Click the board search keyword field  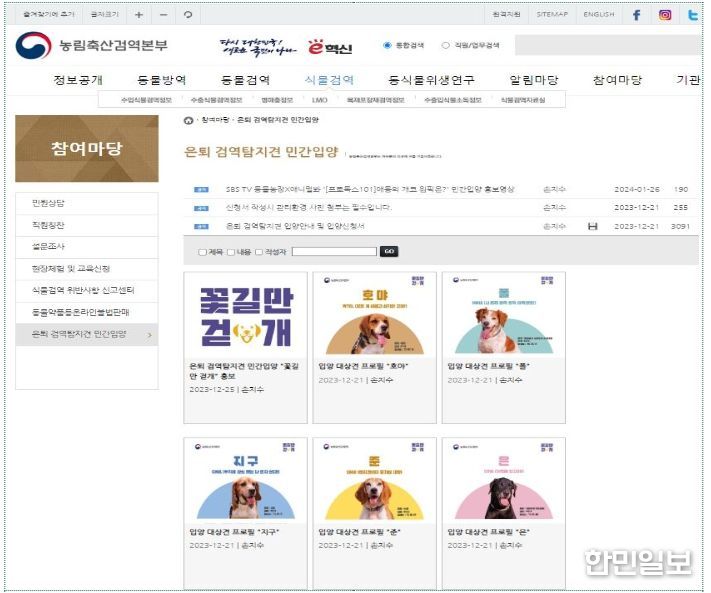pos(334,252)
